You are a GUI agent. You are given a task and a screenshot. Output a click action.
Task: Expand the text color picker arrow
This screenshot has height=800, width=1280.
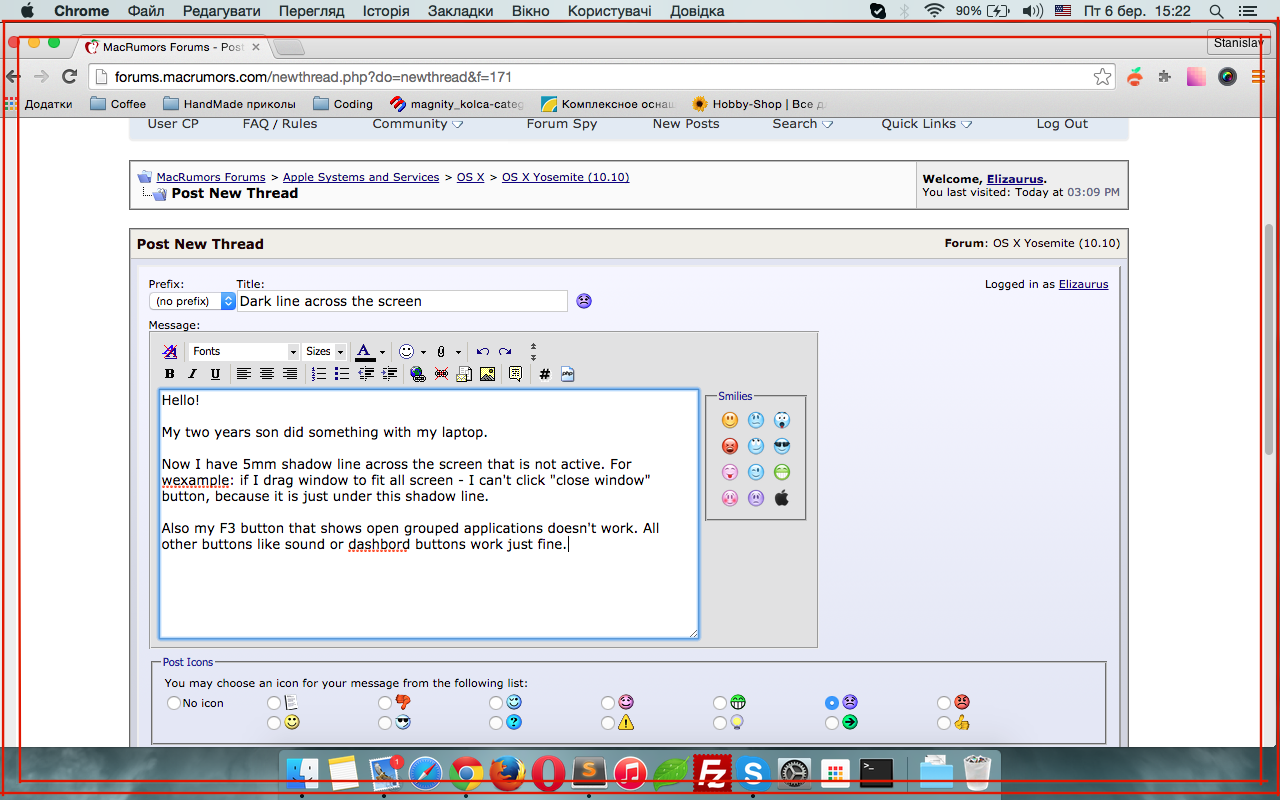point(382,352)
